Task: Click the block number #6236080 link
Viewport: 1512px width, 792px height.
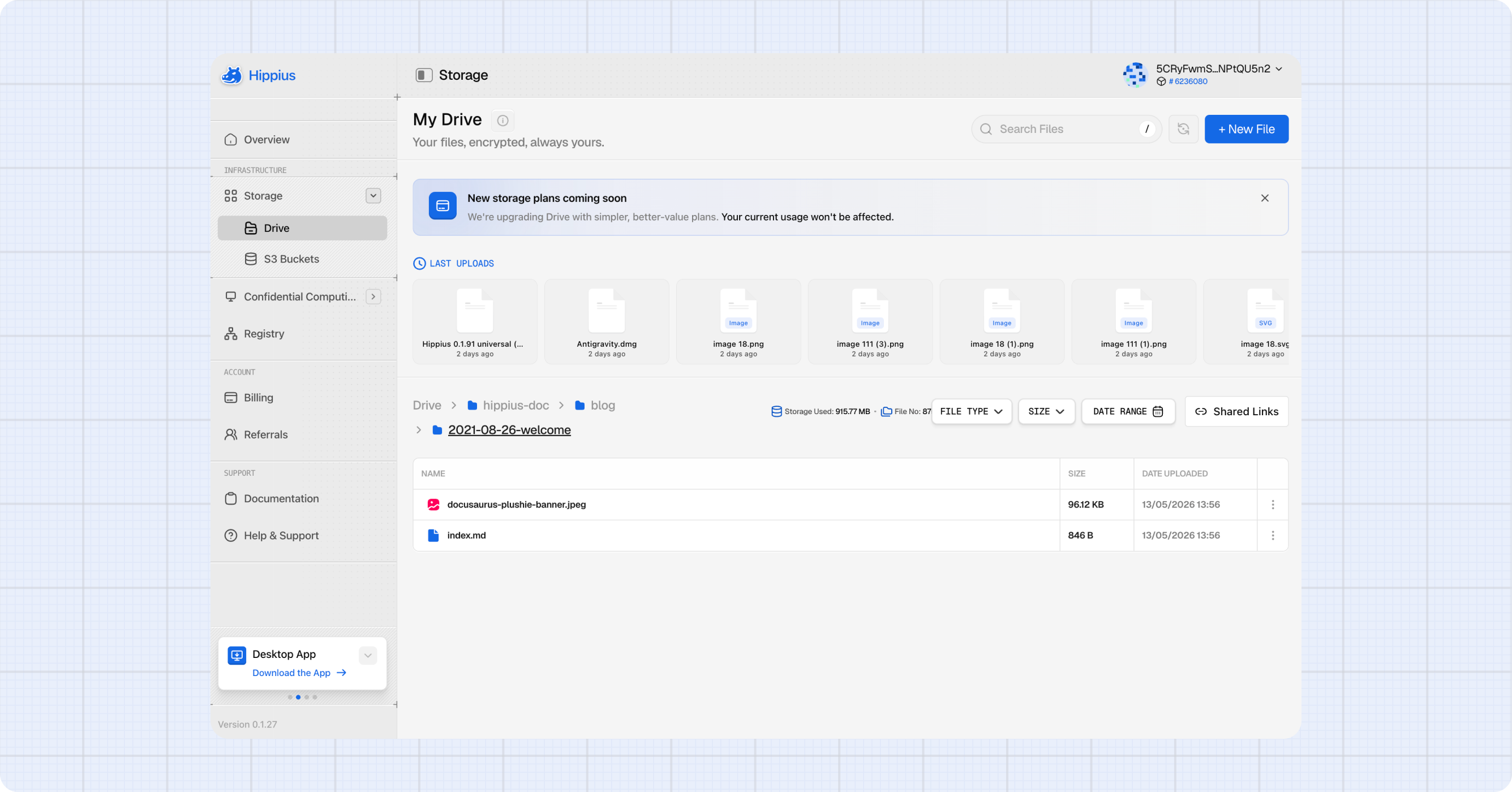Action: click(x=1187, y=81)
